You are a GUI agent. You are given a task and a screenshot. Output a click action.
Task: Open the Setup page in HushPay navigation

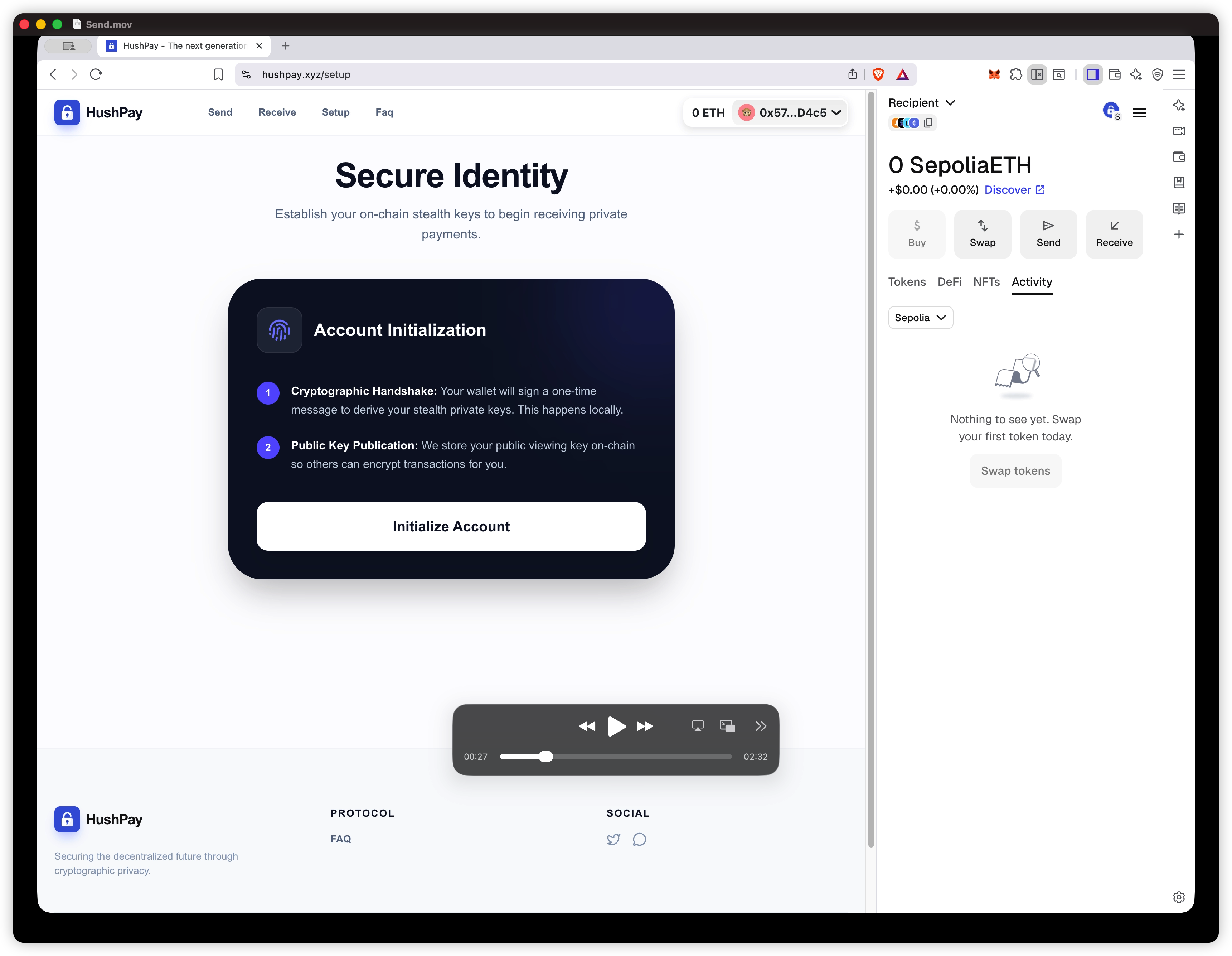click(x=336, y=112)
